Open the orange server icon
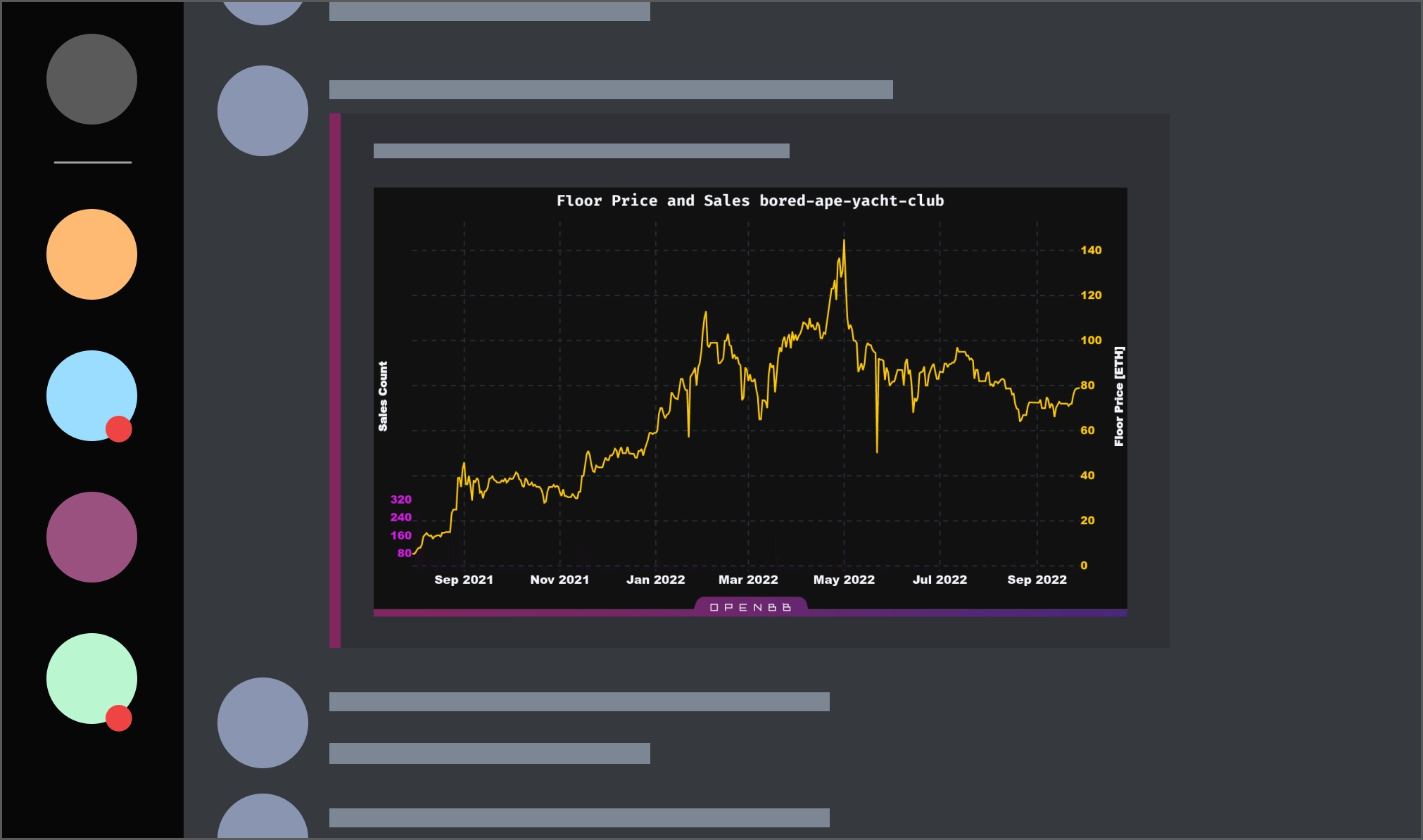Screen dimensions: 1423x840 (91, 254)
